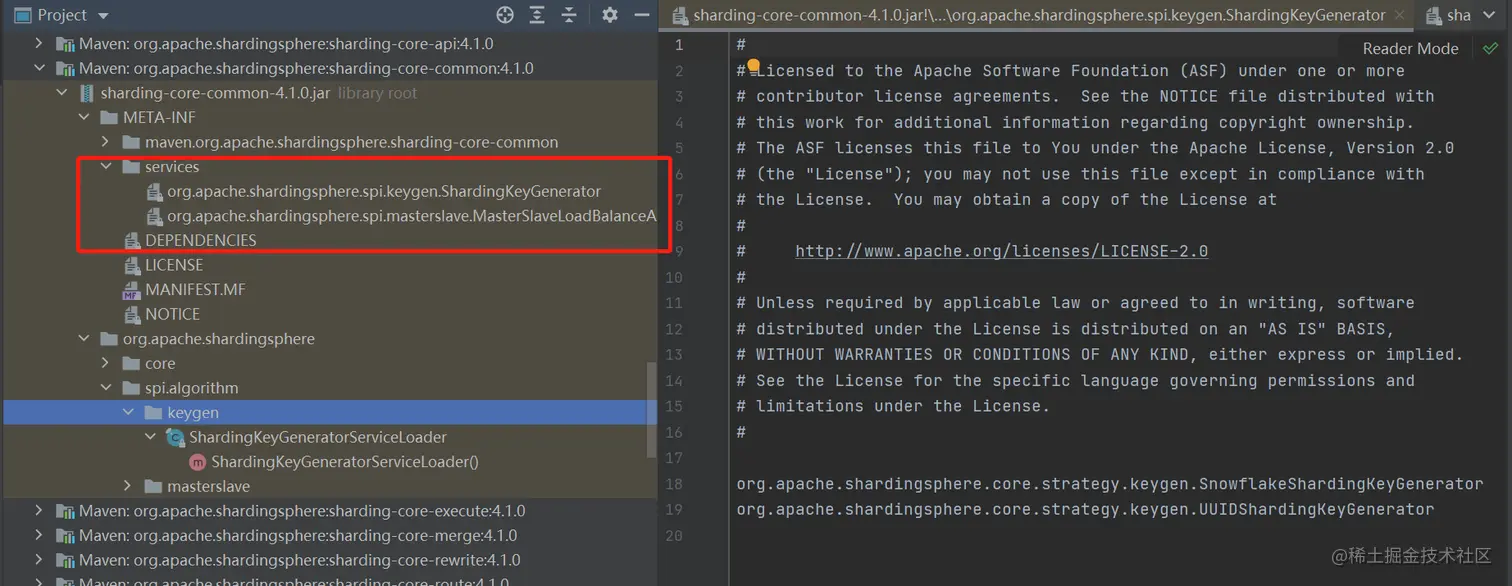Click the Project window icon in header
1512x586 pixels.
[x=22, y=15]
